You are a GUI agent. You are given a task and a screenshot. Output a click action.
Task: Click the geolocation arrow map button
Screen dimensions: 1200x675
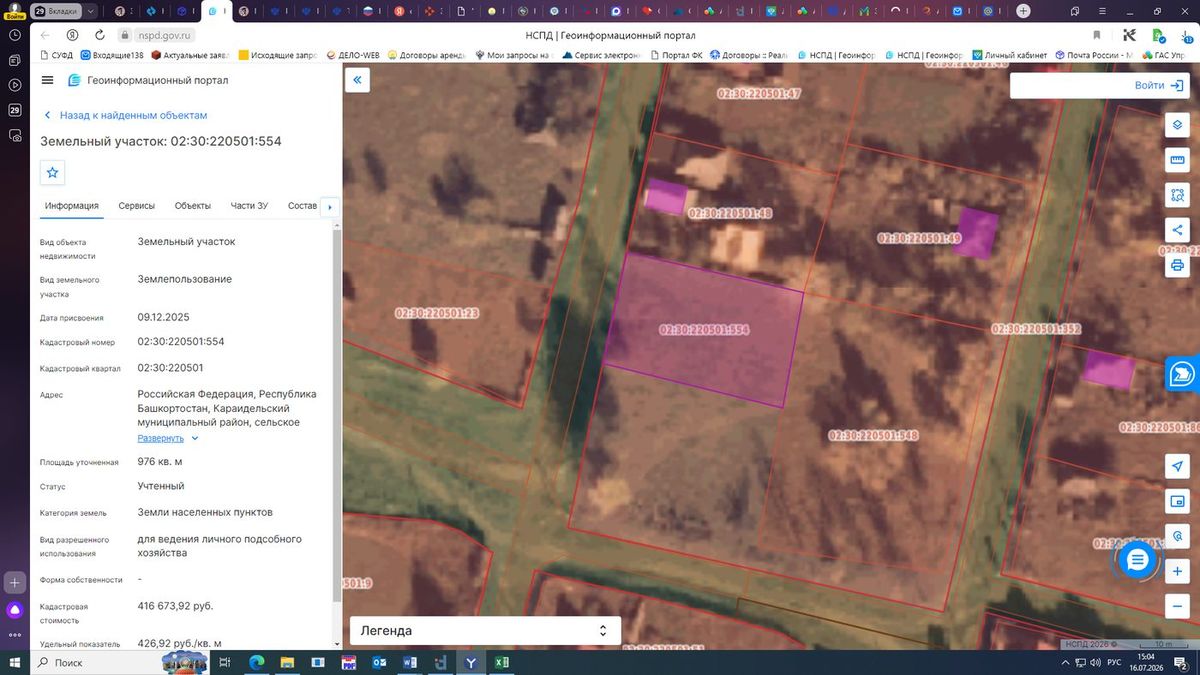click(x=1178, y=467)
